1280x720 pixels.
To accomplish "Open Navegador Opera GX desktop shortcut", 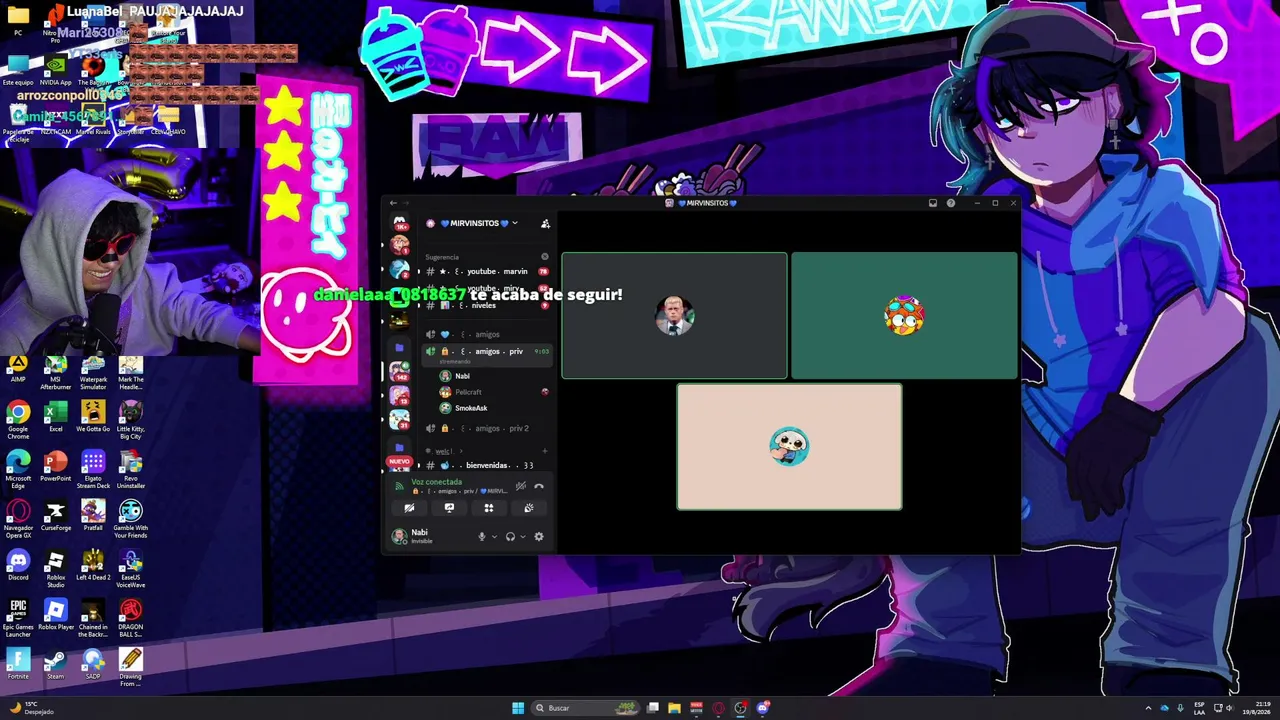I will pos(18,519).
